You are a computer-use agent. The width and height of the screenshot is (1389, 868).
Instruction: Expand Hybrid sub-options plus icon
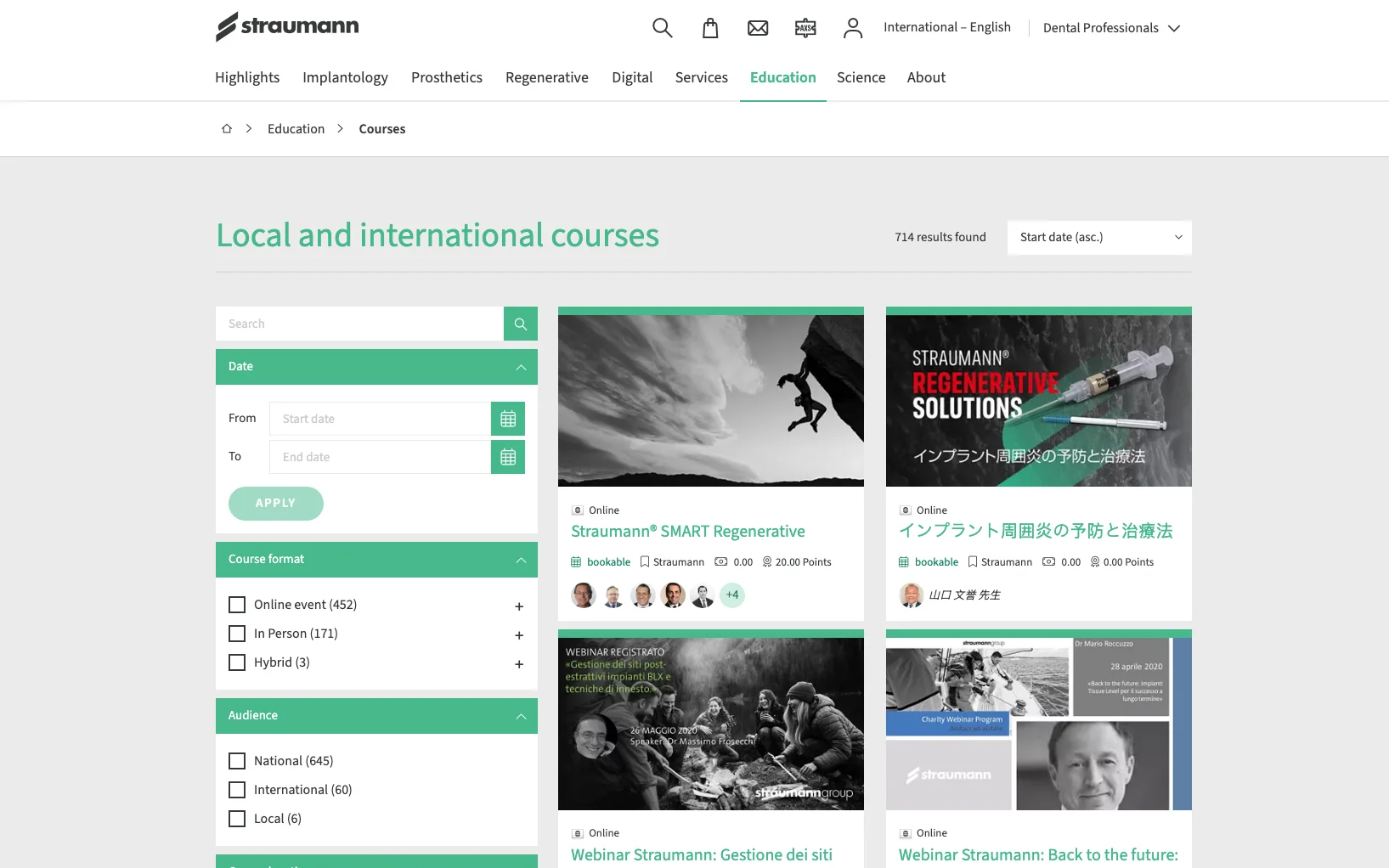click(x=519, y=664)
